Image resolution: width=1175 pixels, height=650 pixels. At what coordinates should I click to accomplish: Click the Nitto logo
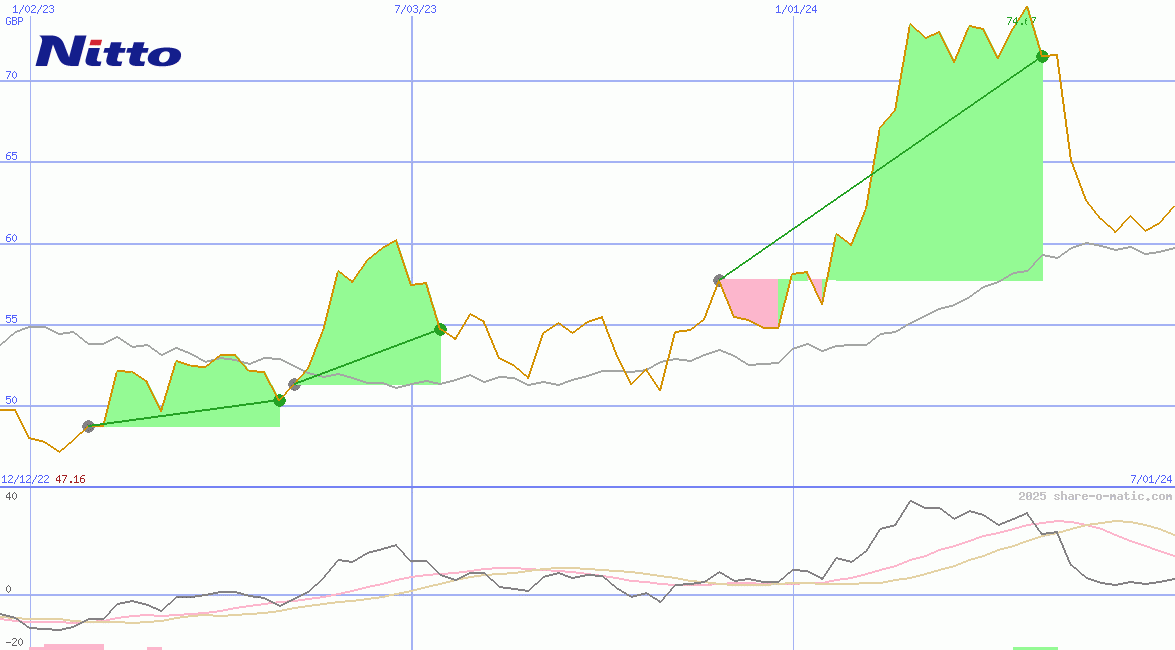click(108, 51)
